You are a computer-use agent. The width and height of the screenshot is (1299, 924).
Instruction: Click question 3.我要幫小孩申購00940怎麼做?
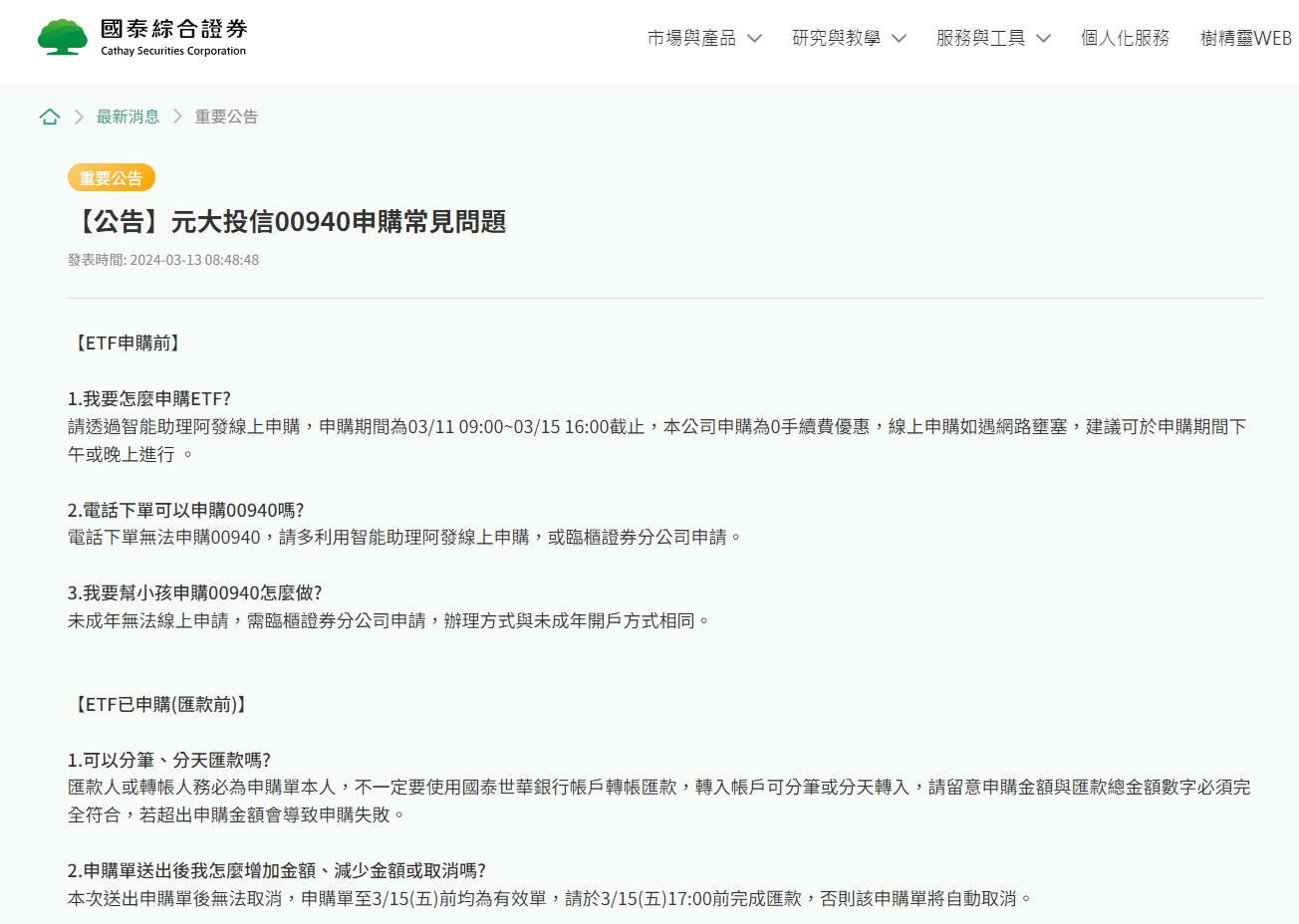pos(195,592)
